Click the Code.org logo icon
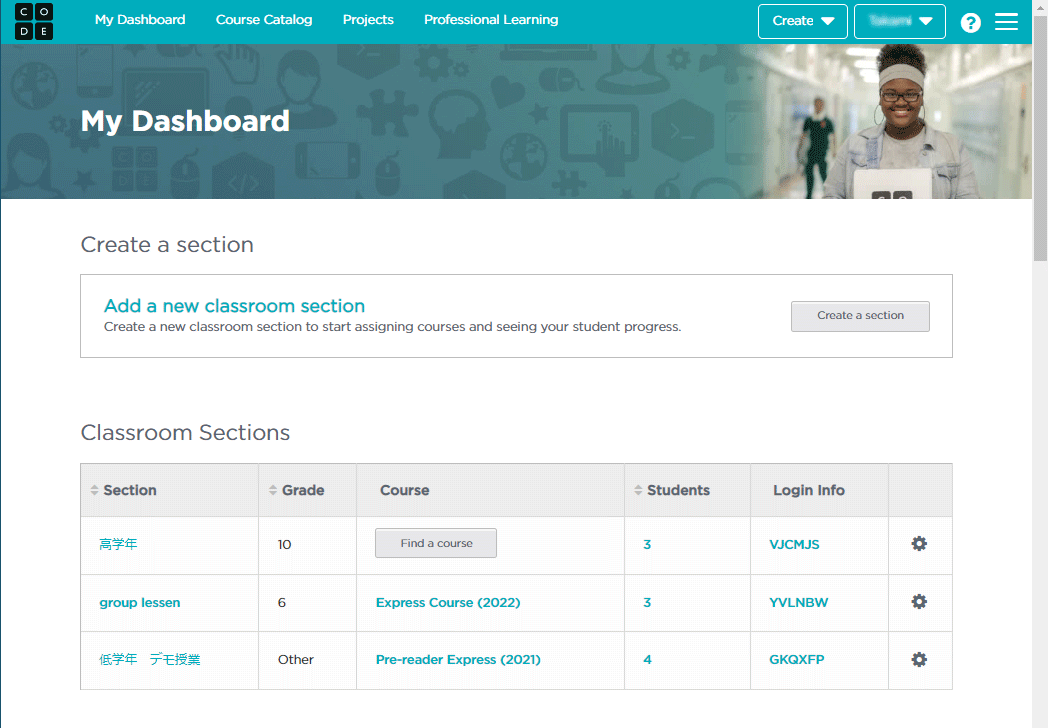 (34, 21)
